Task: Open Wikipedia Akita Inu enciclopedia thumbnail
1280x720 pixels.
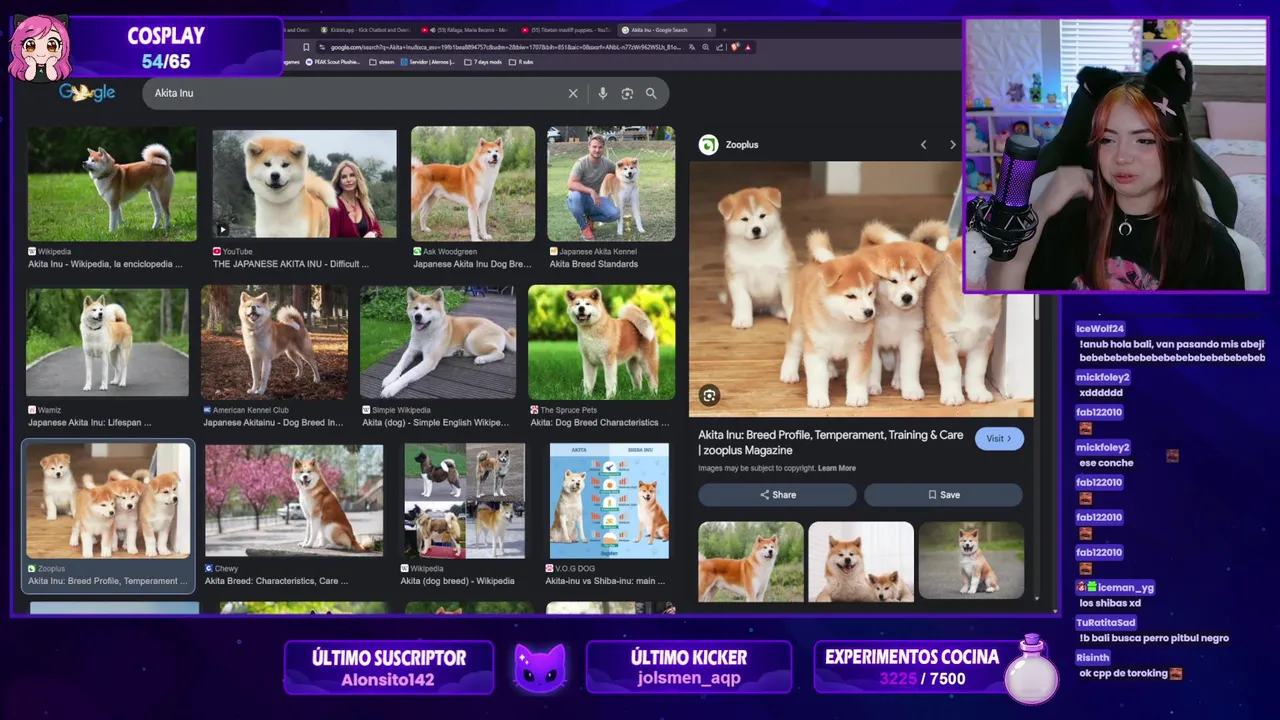Action: click(112, 184)
